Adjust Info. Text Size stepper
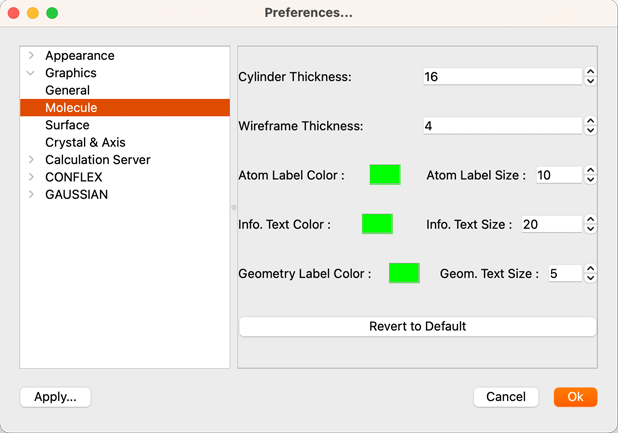 click(x=590, y=224)
